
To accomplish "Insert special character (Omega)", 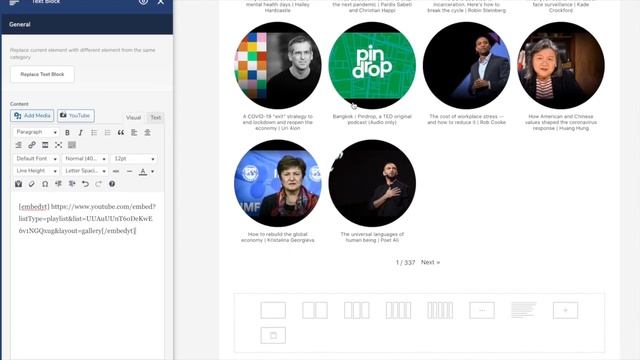I will point(45,184).
